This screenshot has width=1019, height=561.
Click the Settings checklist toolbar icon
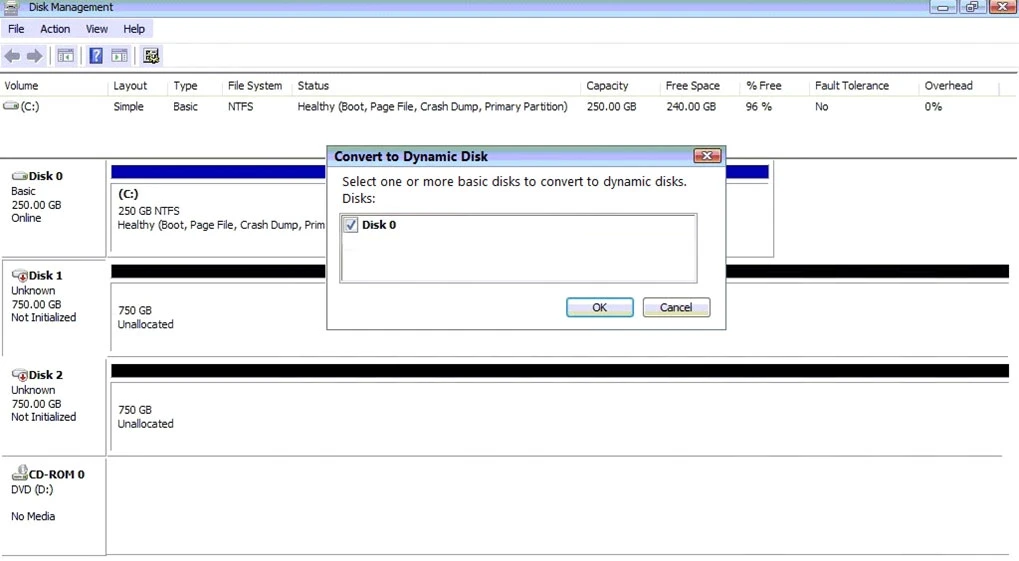coord(151,56)
